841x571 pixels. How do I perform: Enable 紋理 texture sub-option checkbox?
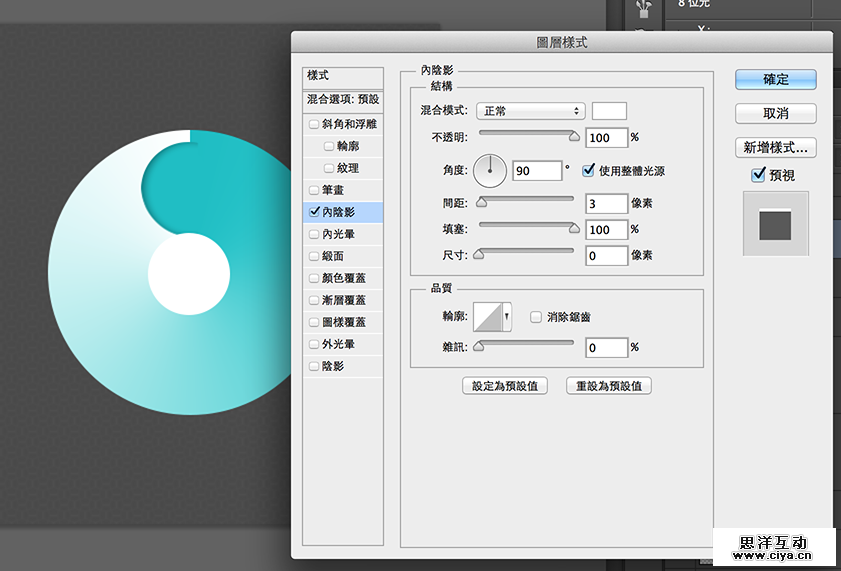[329, 168]
